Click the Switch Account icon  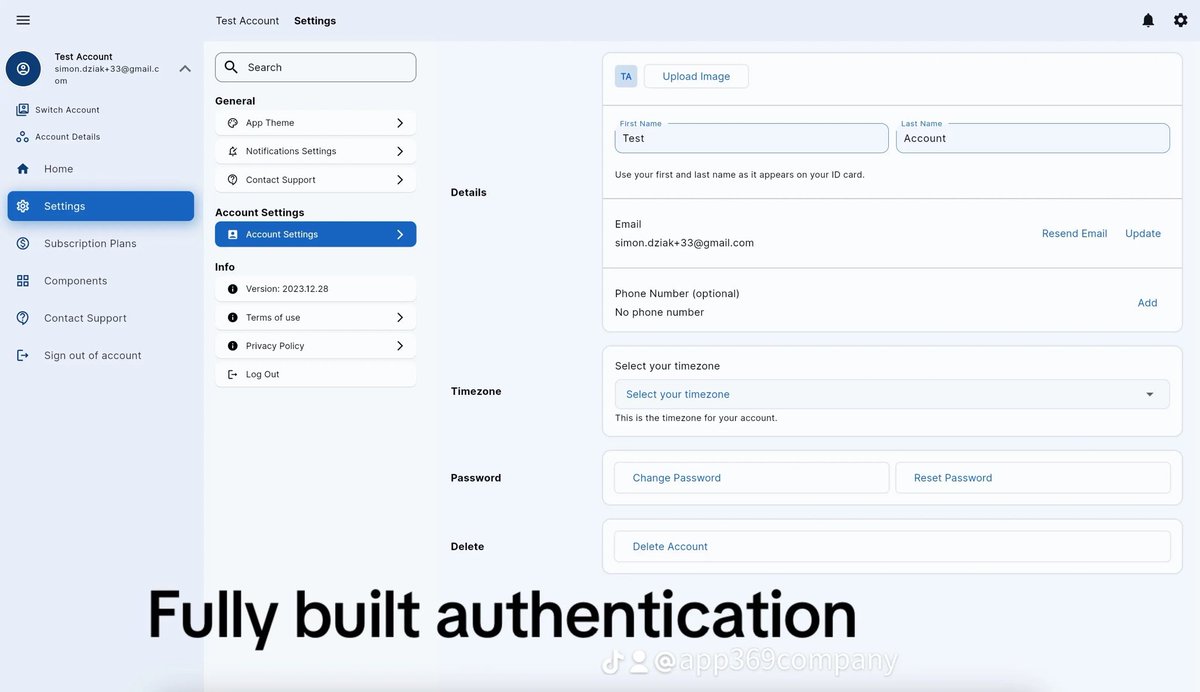[x=22, y=110]
